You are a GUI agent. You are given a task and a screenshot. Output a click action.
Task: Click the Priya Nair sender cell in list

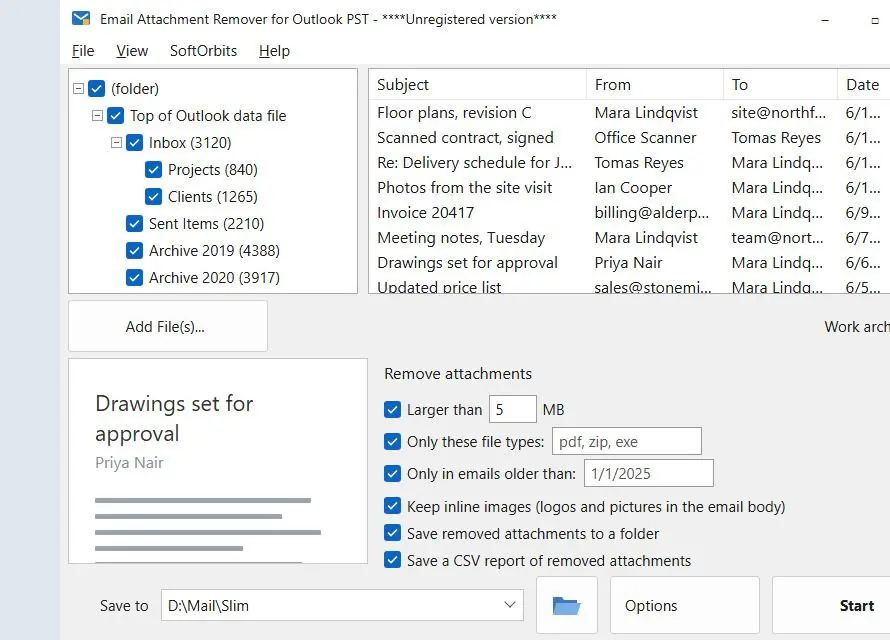click(628, 262)
